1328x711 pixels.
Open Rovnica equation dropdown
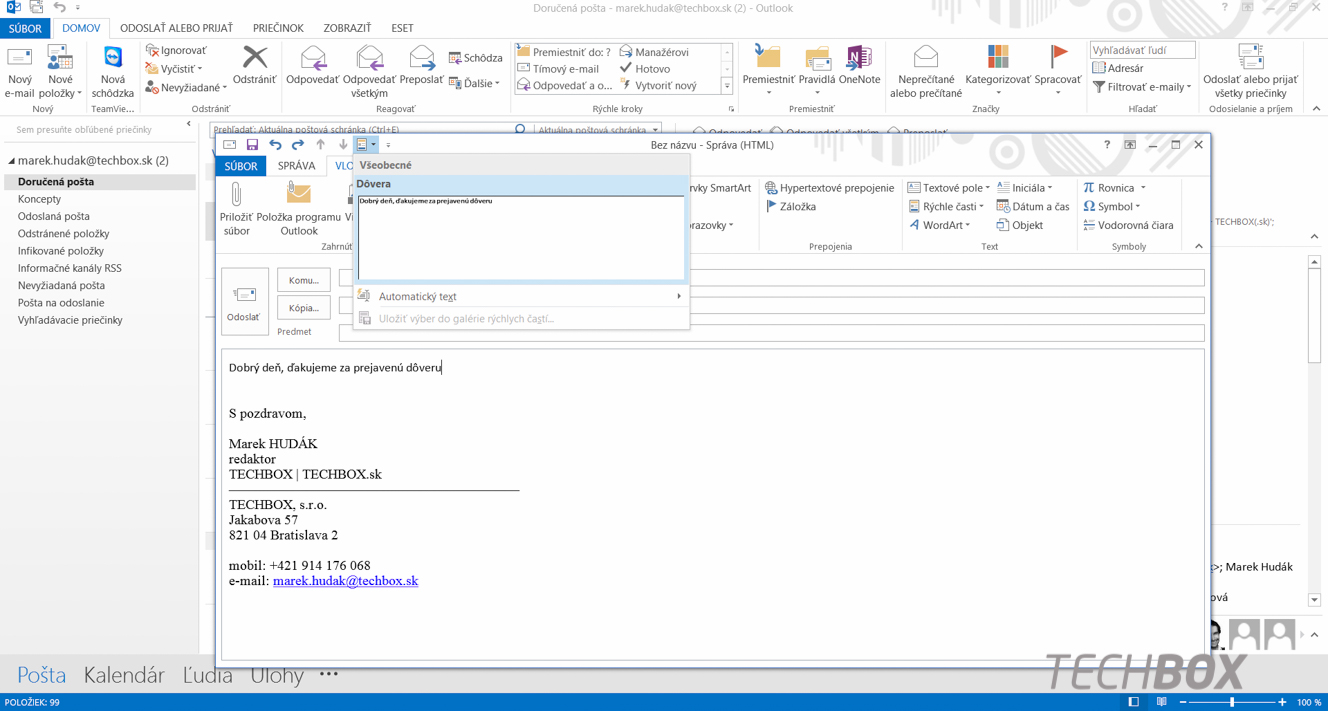[1114, 188]
